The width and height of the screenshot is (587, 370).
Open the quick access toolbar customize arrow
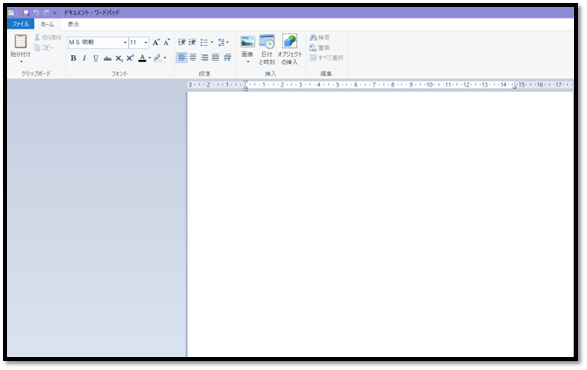[x=55, y=13]
